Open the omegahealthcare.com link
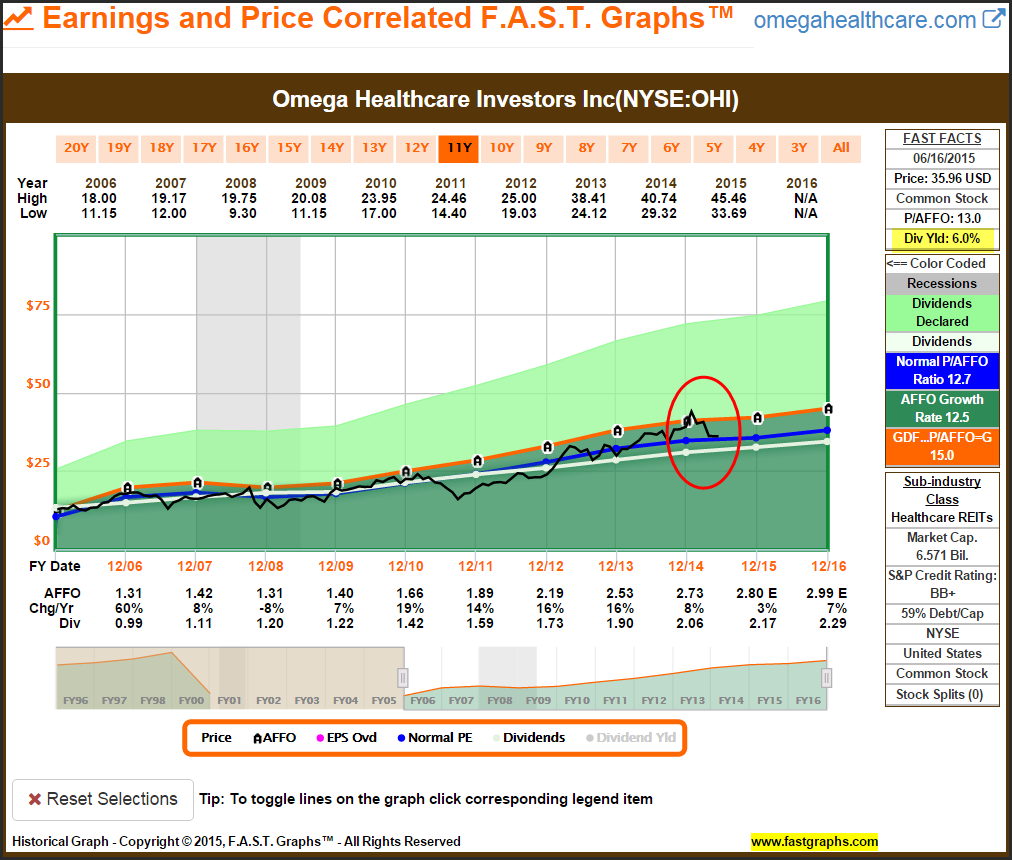1012x860 pixels. [x=864, y=20]
